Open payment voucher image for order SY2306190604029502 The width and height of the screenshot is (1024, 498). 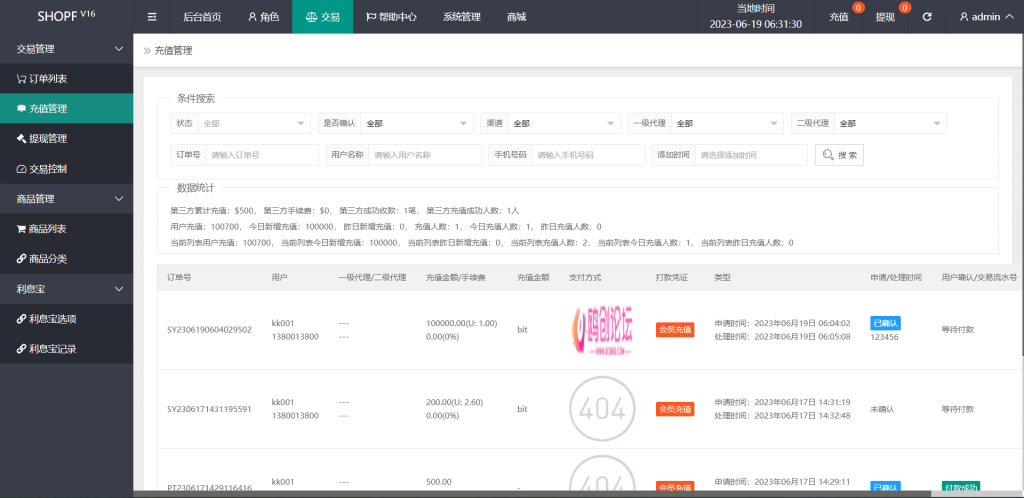(601, 330)
